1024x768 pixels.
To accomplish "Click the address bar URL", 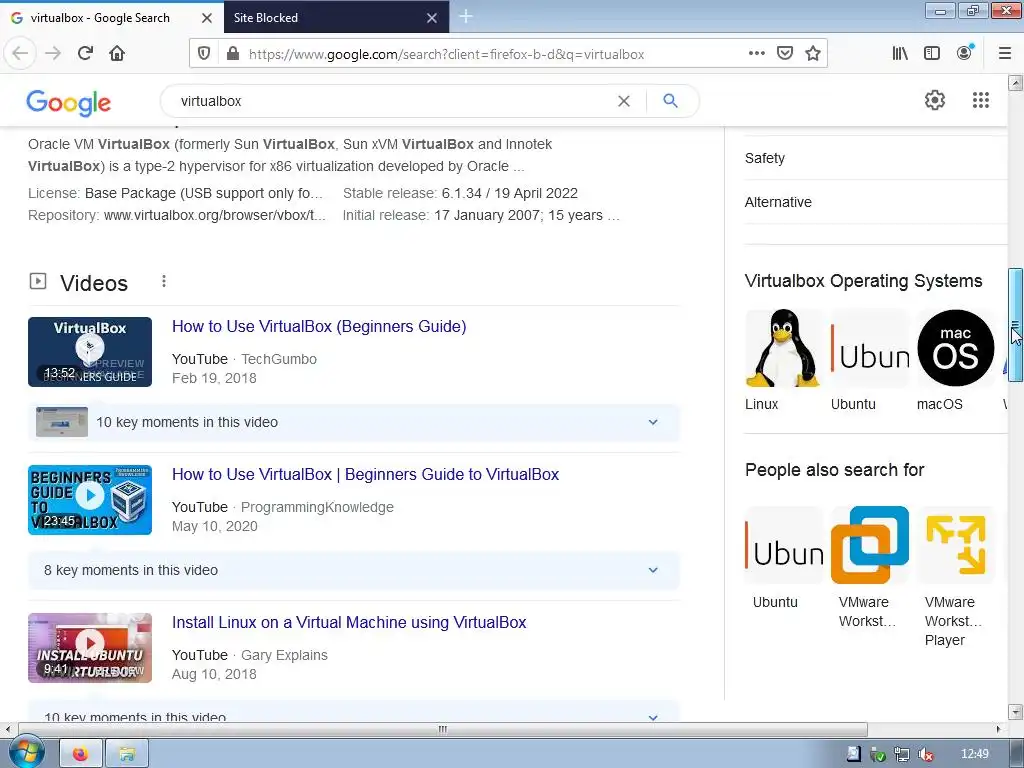I will pyautogui.click(x=447, y=54).
